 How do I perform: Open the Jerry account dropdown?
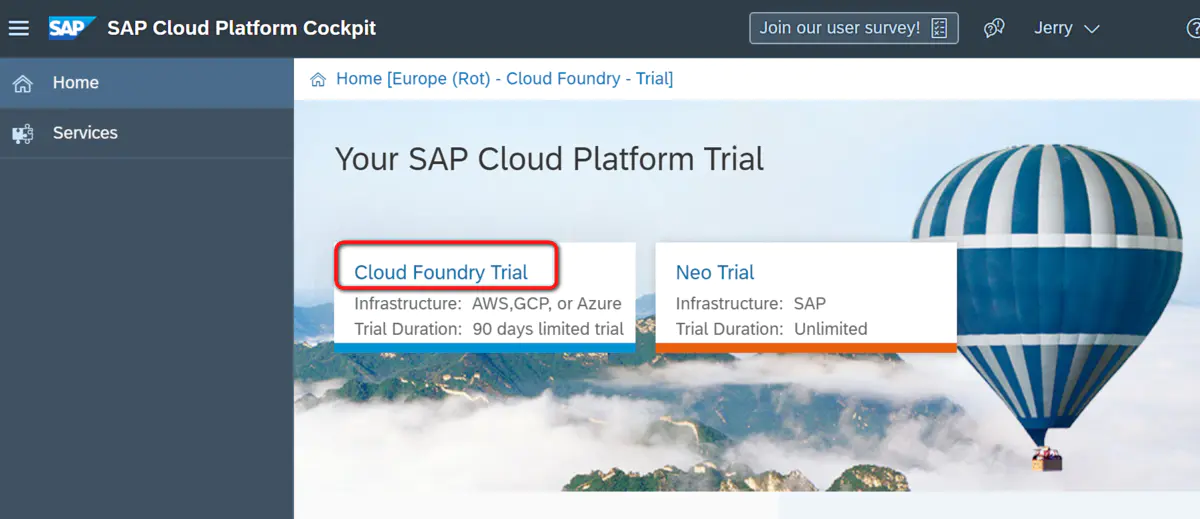(1066, 28)
